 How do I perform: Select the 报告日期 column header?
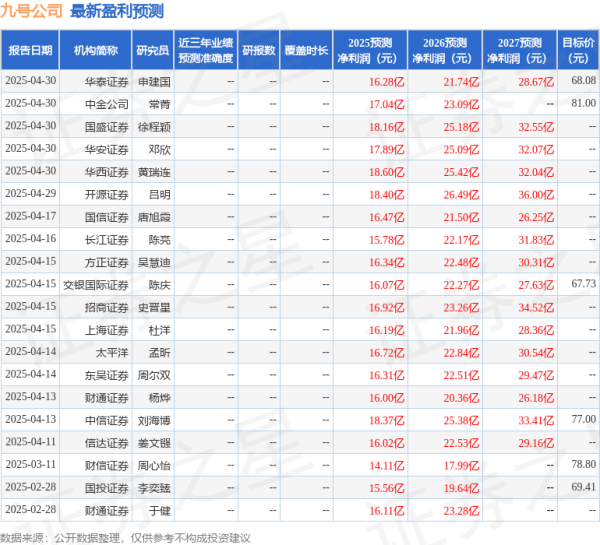point(30,50)
